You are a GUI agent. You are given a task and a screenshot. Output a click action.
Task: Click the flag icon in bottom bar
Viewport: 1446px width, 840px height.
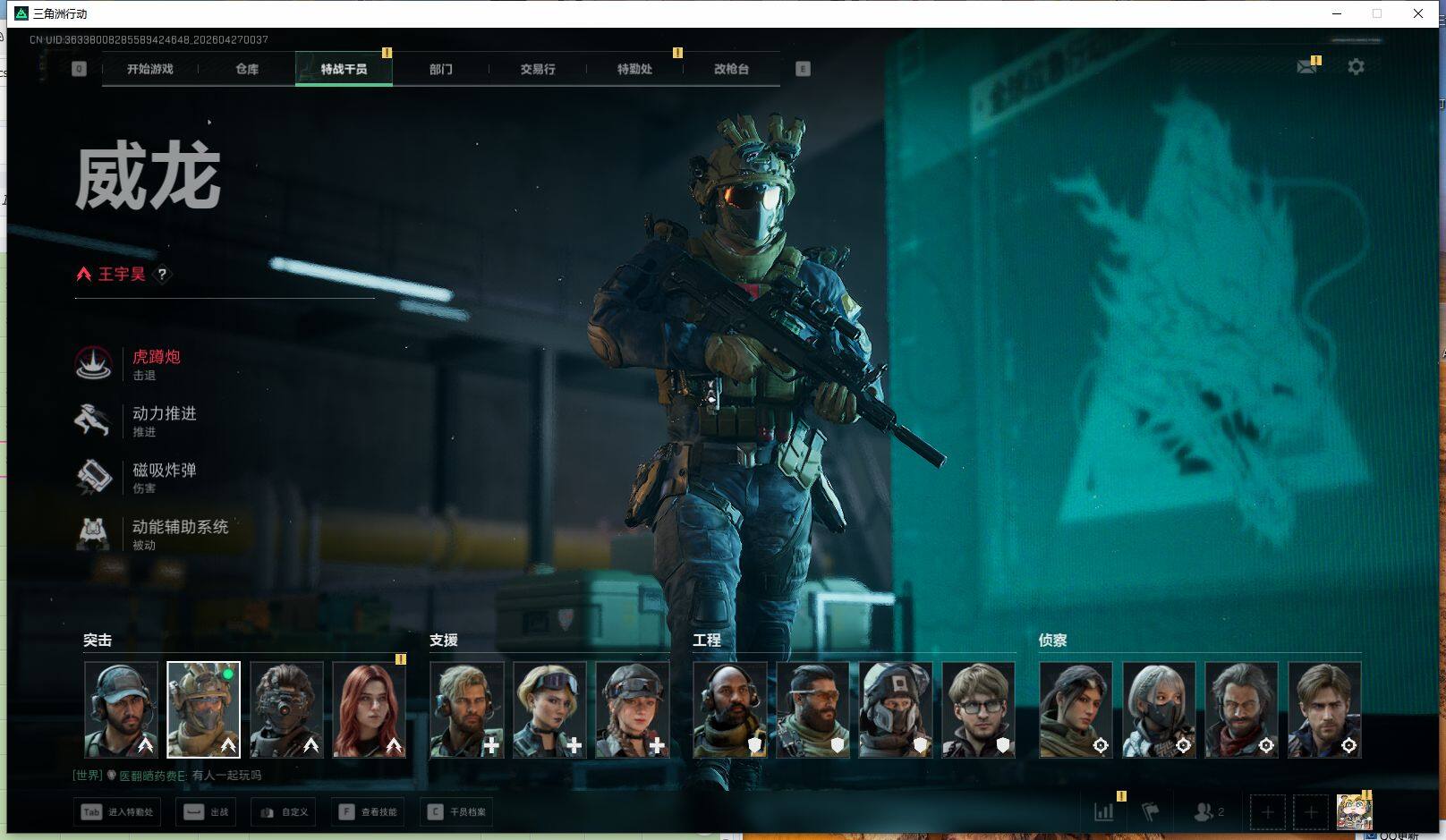[1151, 811]
